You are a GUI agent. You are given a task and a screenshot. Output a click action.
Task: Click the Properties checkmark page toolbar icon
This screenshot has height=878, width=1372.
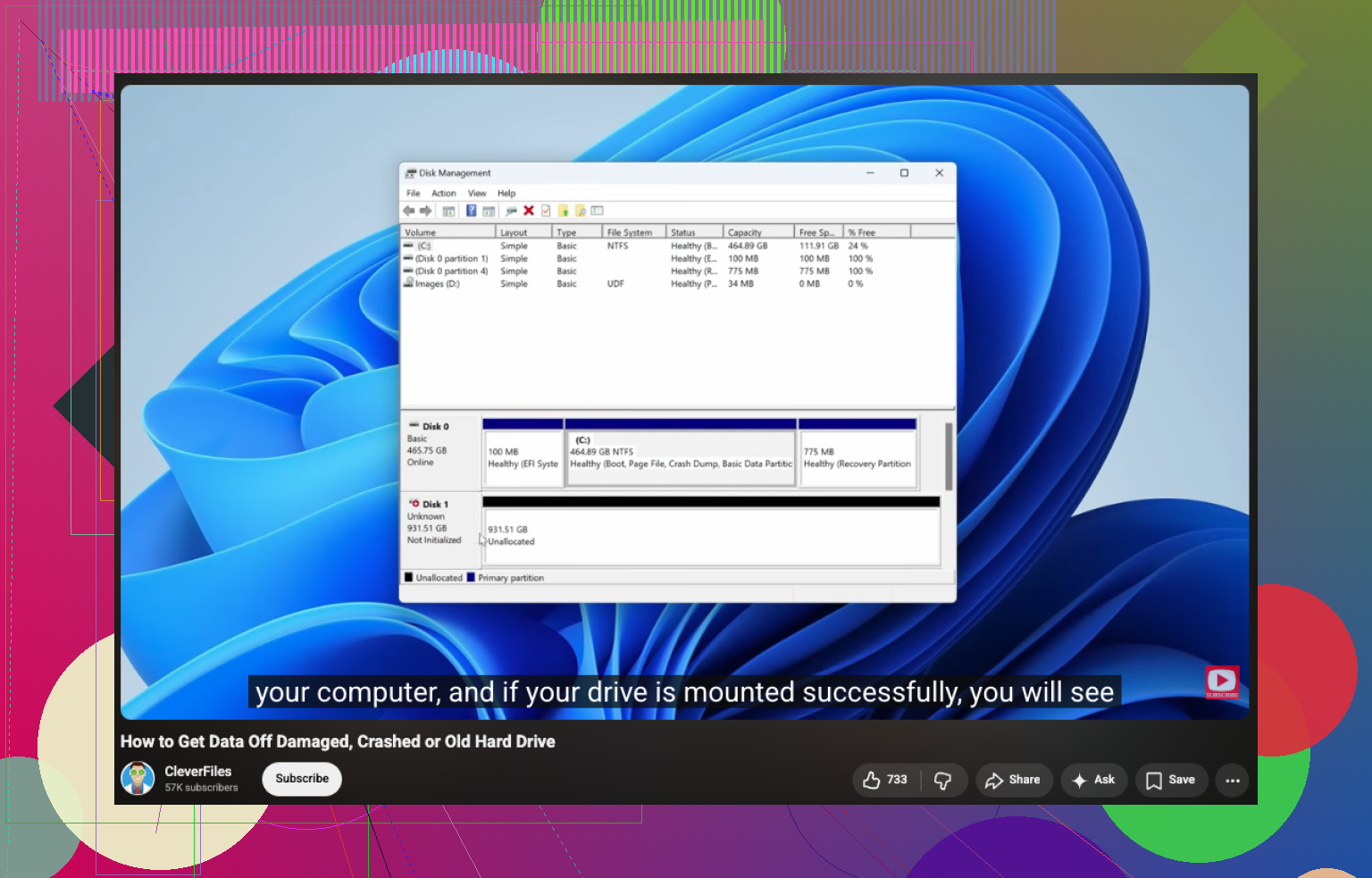tap(546, 211)
